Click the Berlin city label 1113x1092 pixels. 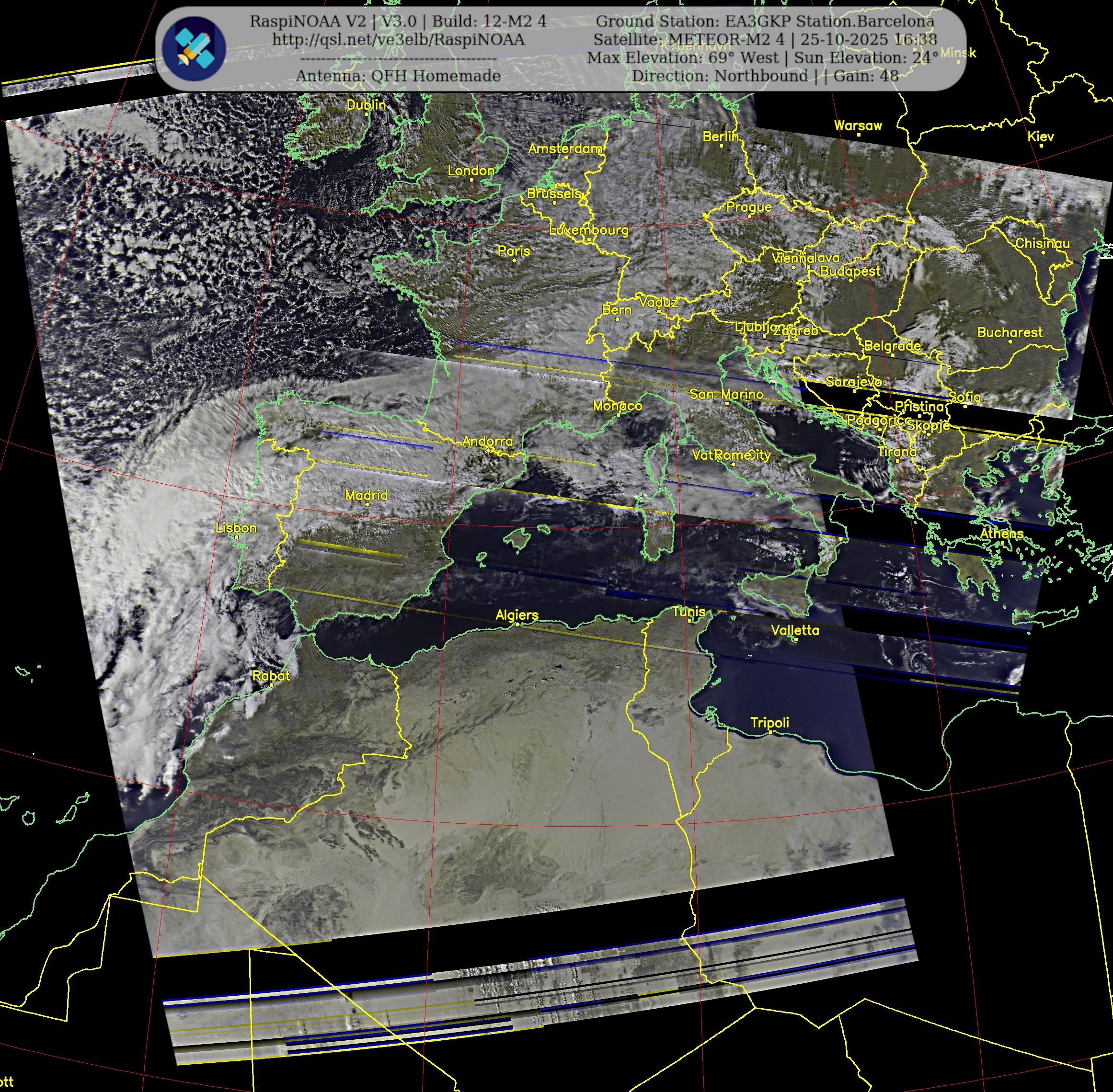point(721,136)
